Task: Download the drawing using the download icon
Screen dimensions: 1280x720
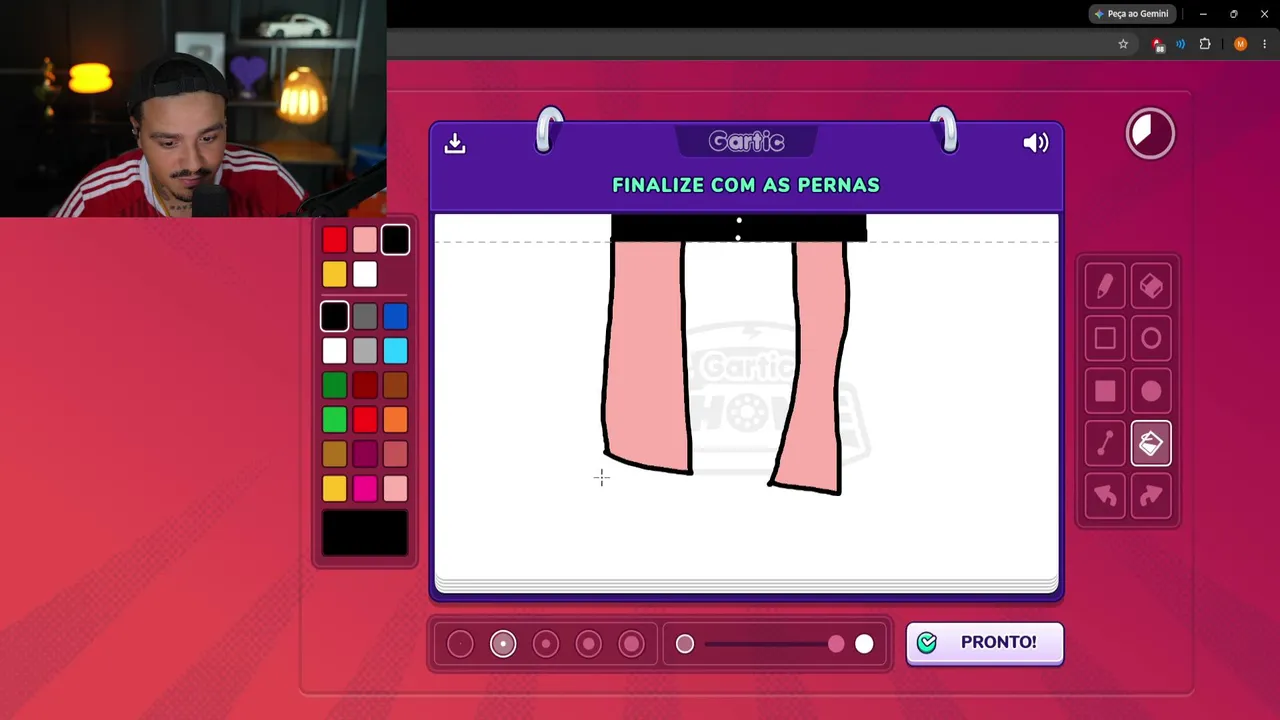Action: (x=455, y=143)
